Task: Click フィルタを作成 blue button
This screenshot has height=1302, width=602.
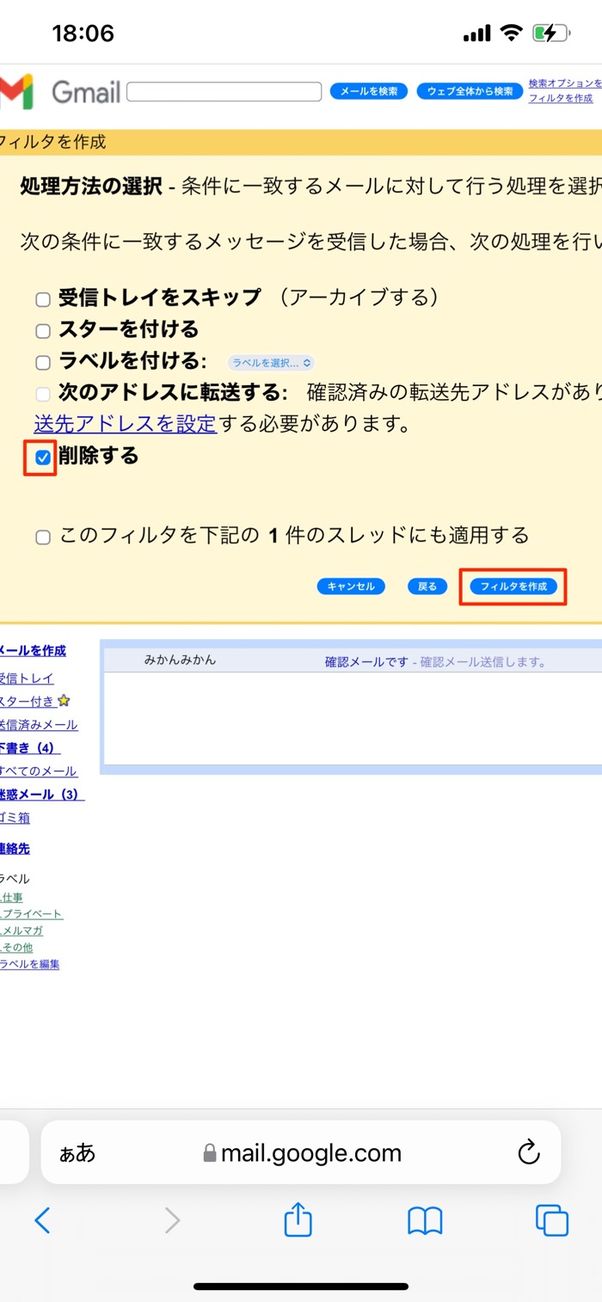Action: tap(513, 586)
